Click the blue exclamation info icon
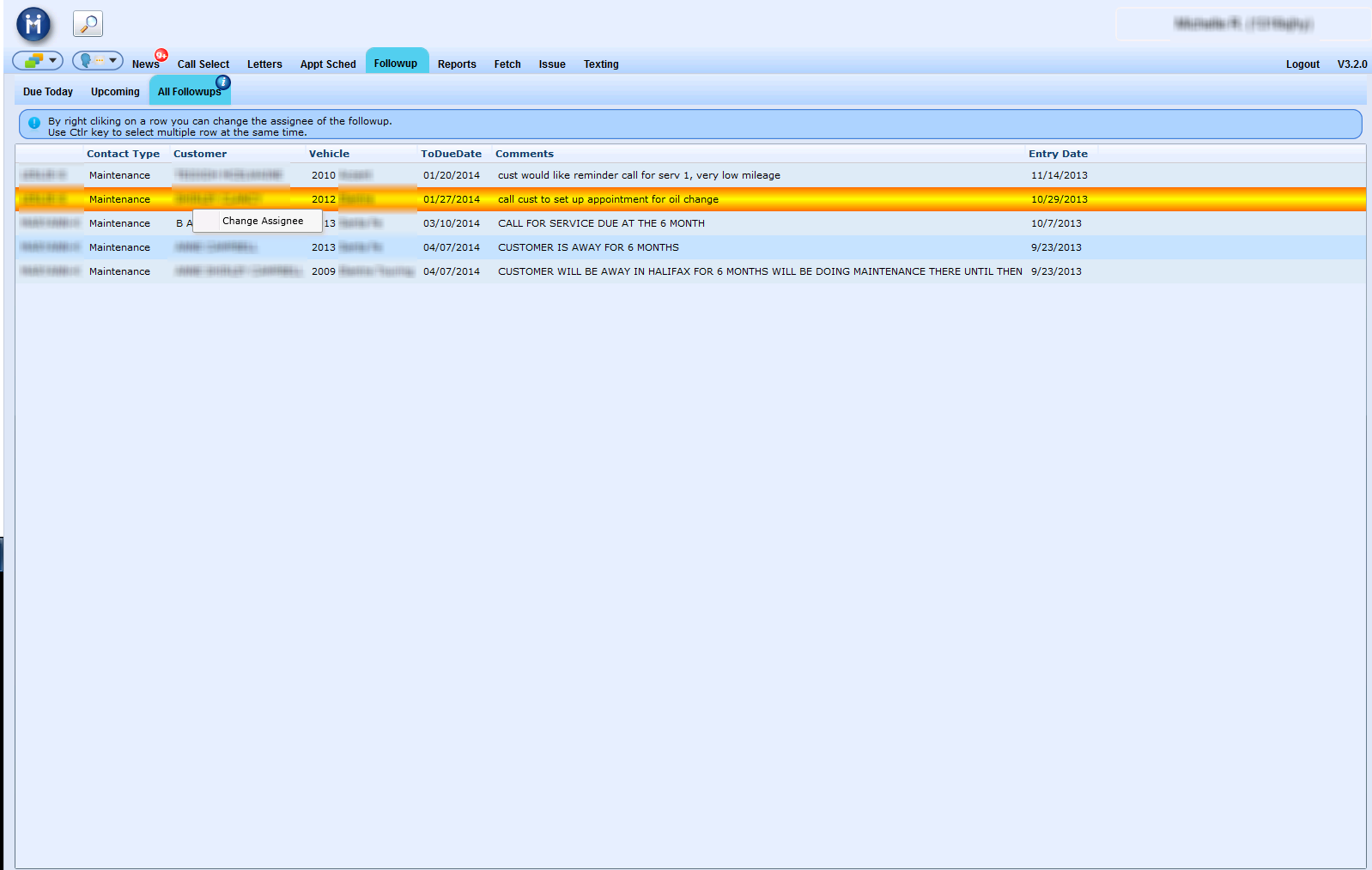 pyautogui.click(x=34, y=123)
